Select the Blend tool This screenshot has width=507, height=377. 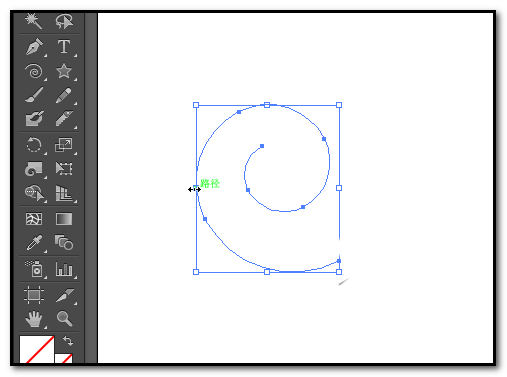[x=64, y=242]
